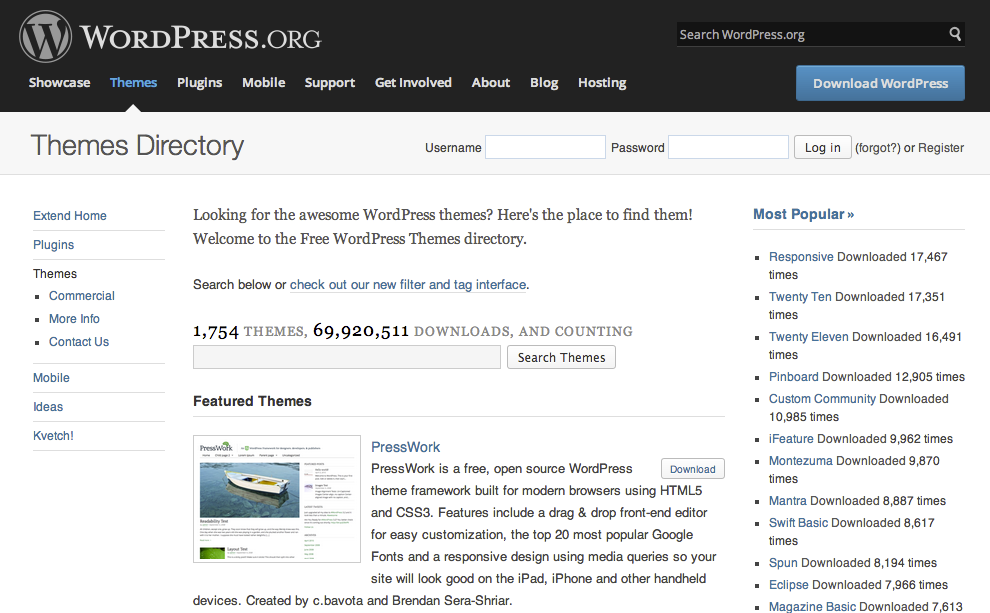The image size is (990, 613).
Task: Open the Support nav item
Action: 330,83
